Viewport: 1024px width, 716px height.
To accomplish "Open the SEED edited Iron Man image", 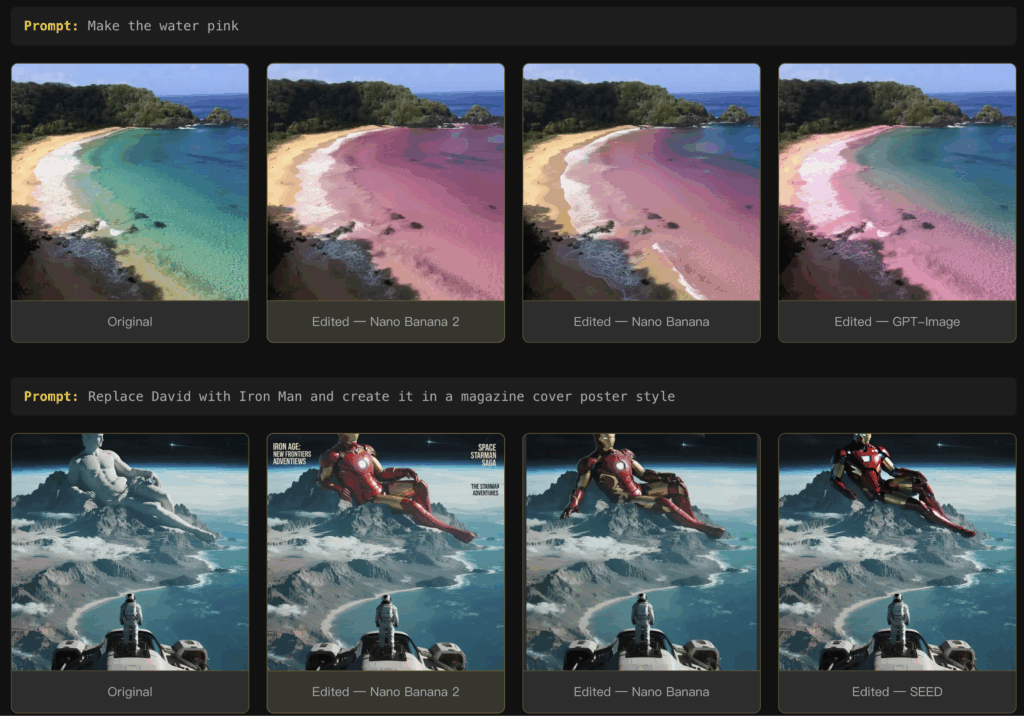I will click(x=897, y=551).
